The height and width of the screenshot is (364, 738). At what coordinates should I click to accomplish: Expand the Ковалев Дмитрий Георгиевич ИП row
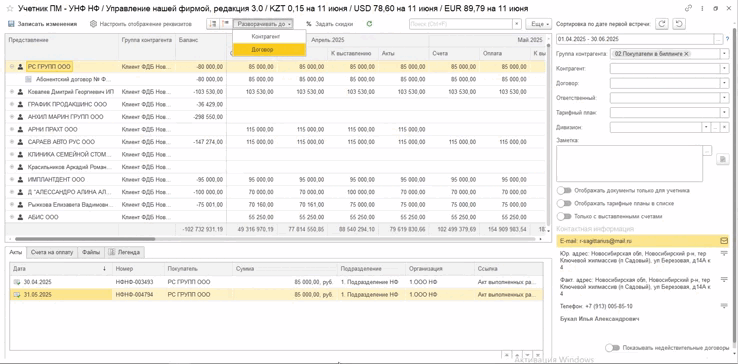[x=12, y=92]
